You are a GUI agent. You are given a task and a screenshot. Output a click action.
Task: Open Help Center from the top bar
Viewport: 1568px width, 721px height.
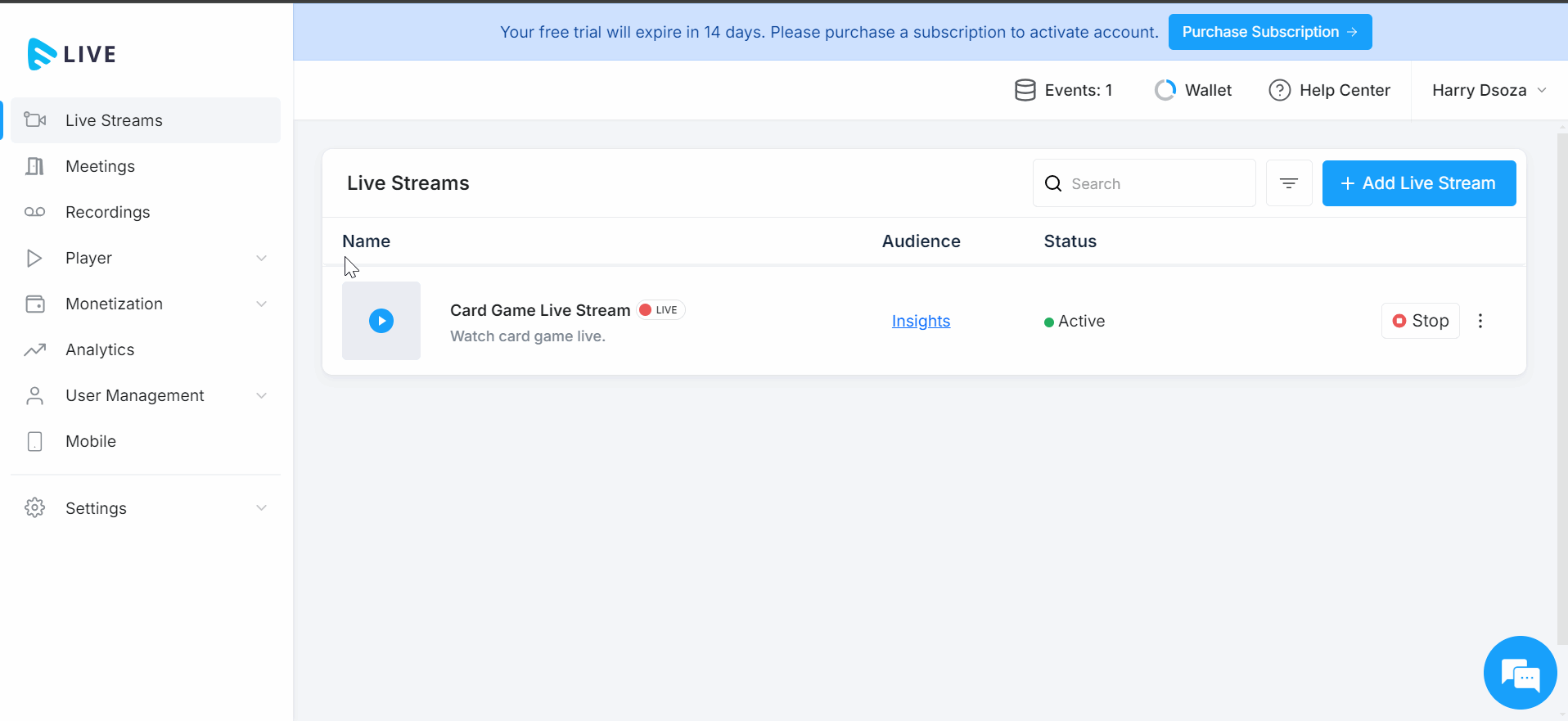1329,90
